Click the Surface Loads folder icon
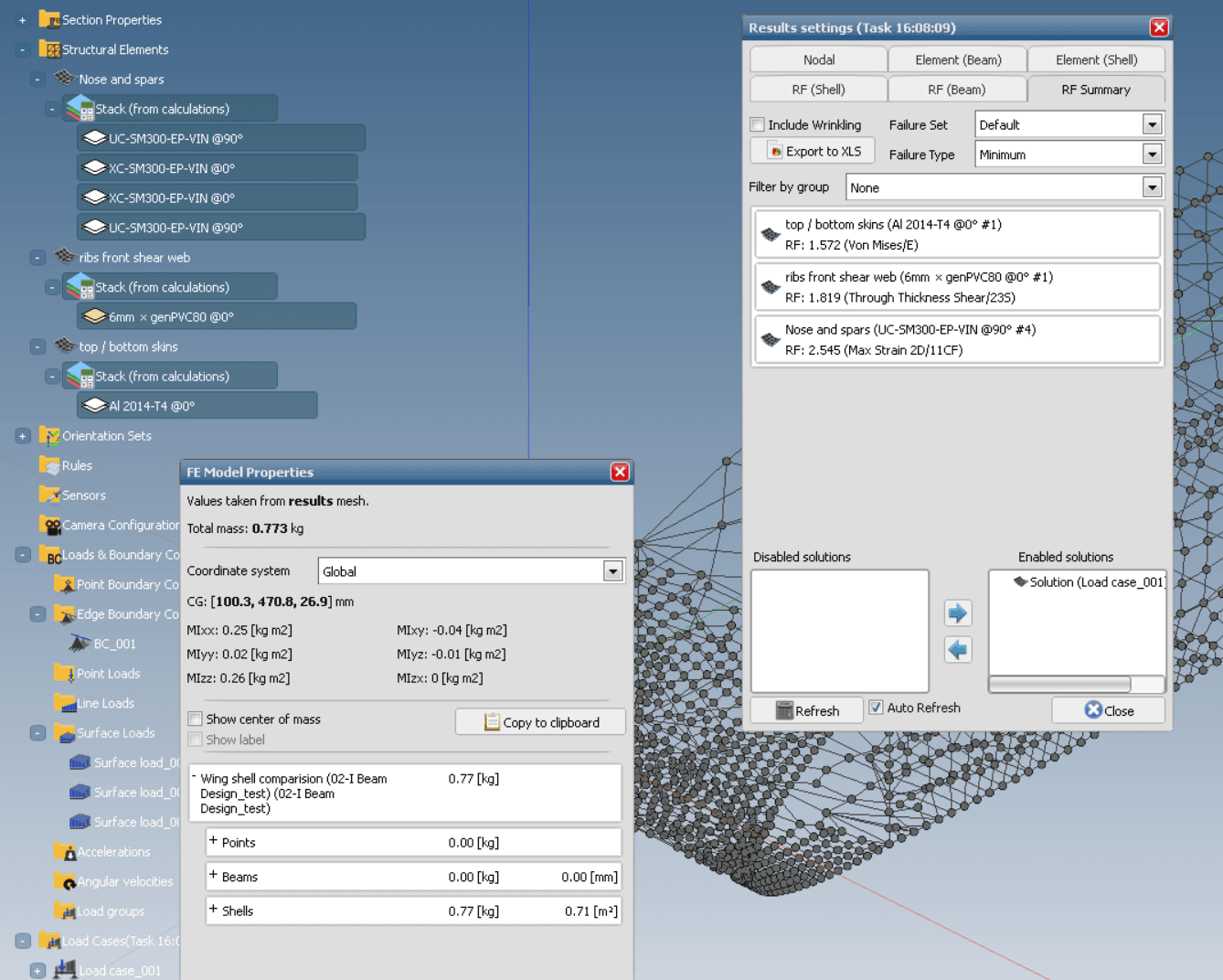Viewport: 1223px width, 980px height. [65, 732]
